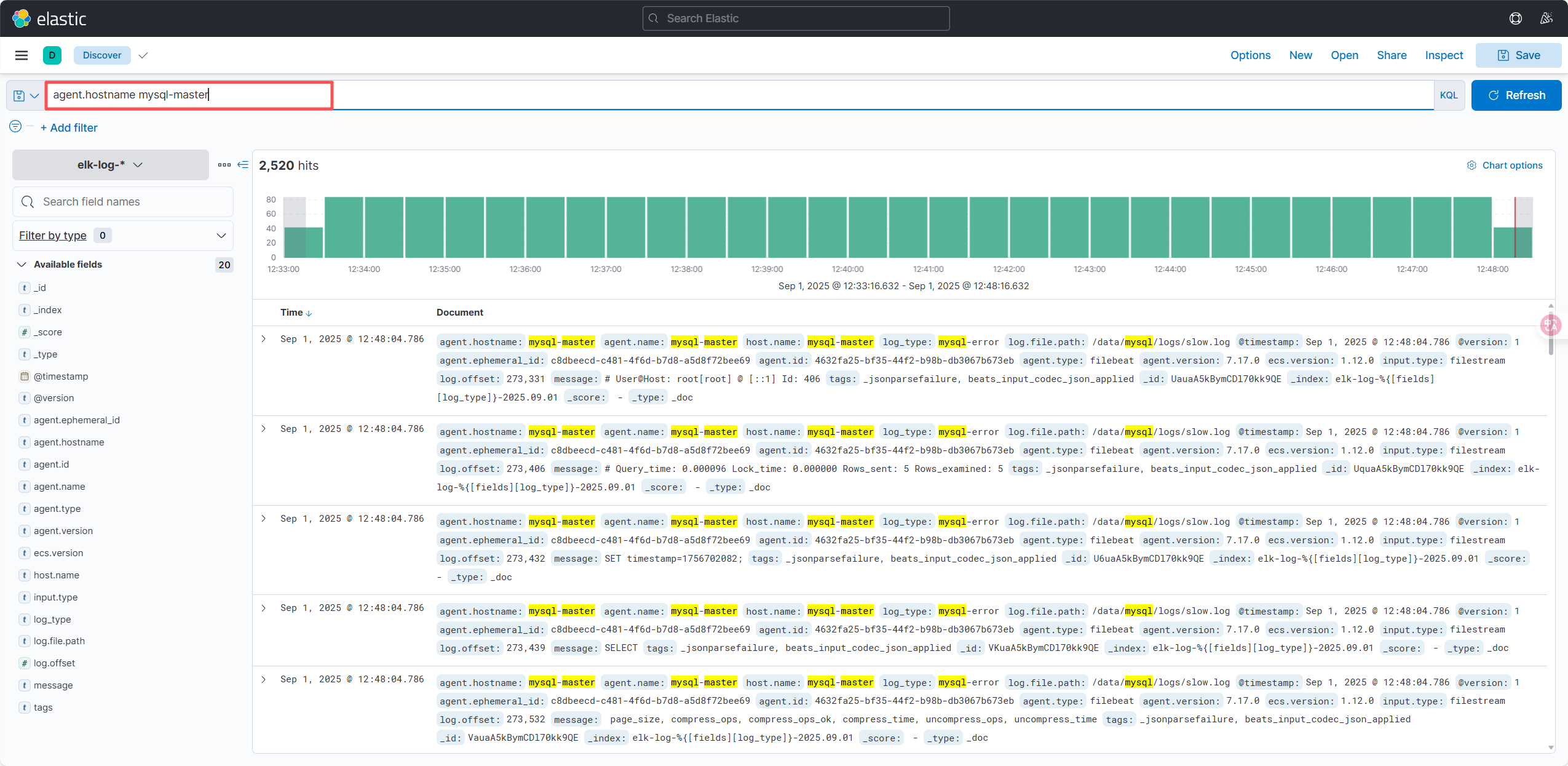Open the Options menu
Viewport: 1568px width, 766px height.
[1250, 55]
